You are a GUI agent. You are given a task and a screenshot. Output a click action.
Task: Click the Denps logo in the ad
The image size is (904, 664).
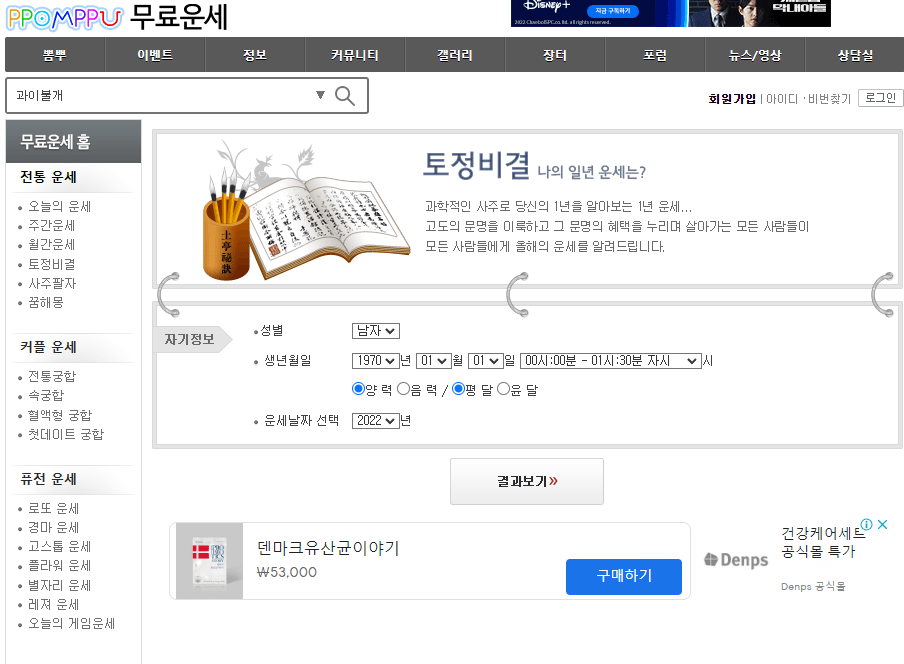tap(735, 561)
